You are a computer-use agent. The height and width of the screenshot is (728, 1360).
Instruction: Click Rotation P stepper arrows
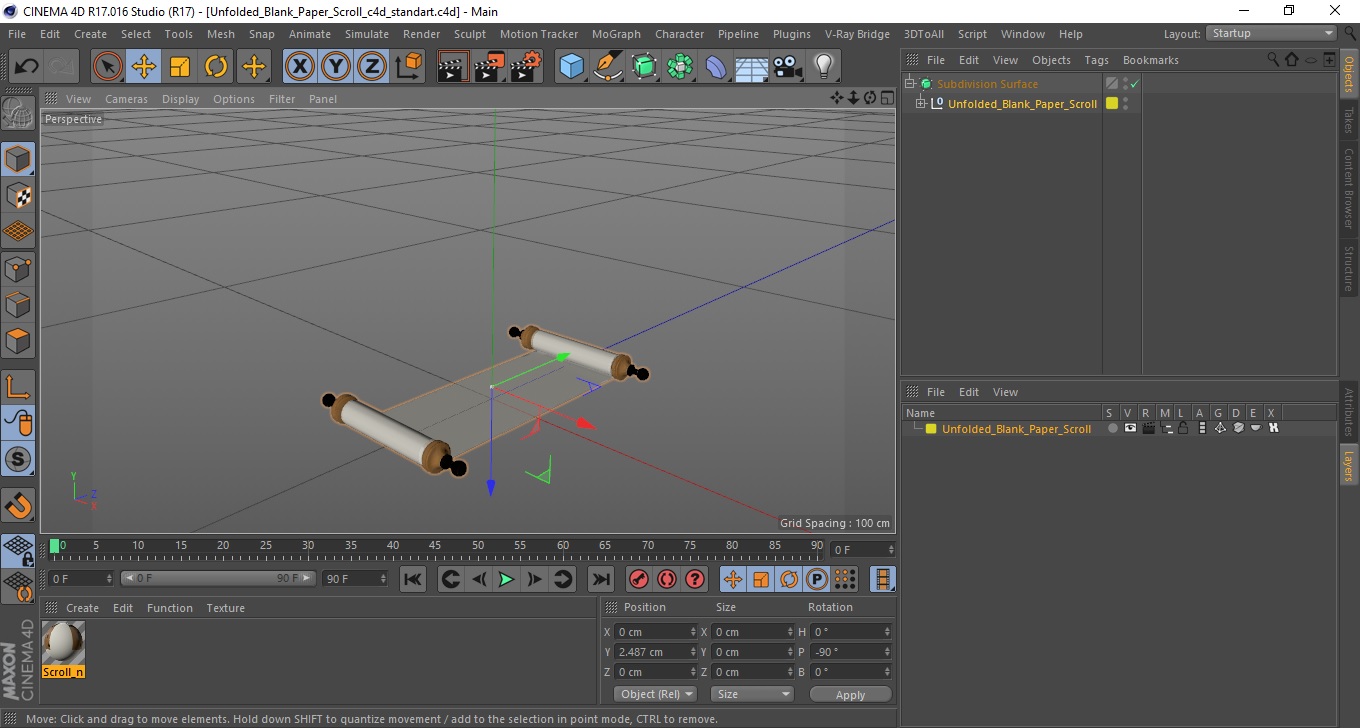pyautogui.click(x=887, y=652)
